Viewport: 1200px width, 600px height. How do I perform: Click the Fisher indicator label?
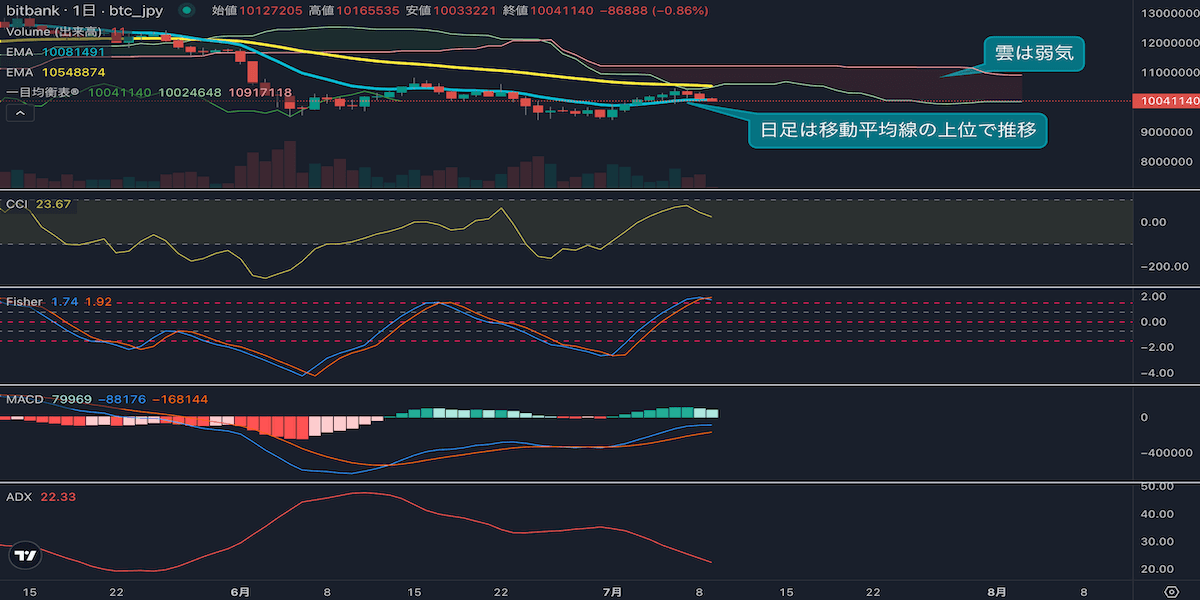[x=24, y=301]
